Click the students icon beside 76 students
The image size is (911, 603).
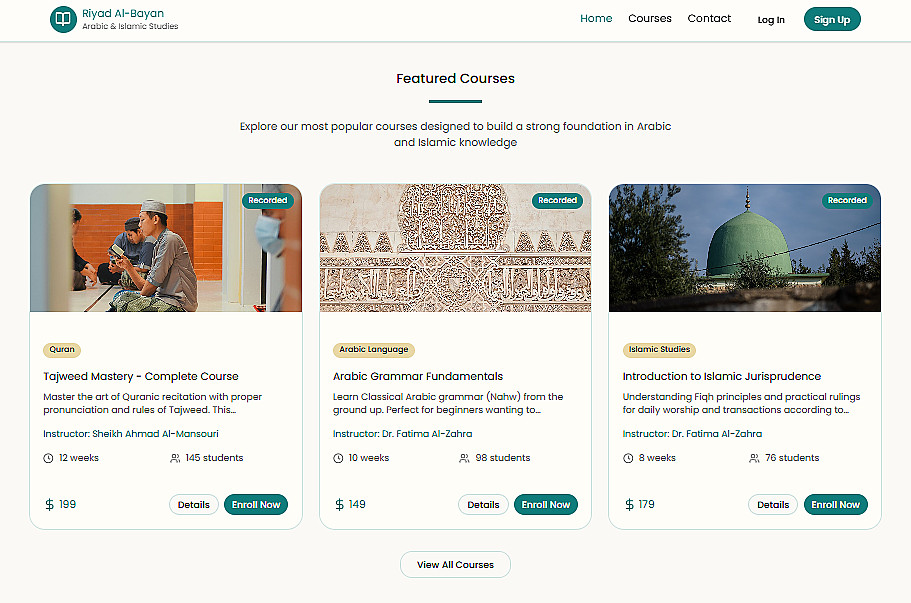point(754,458)
